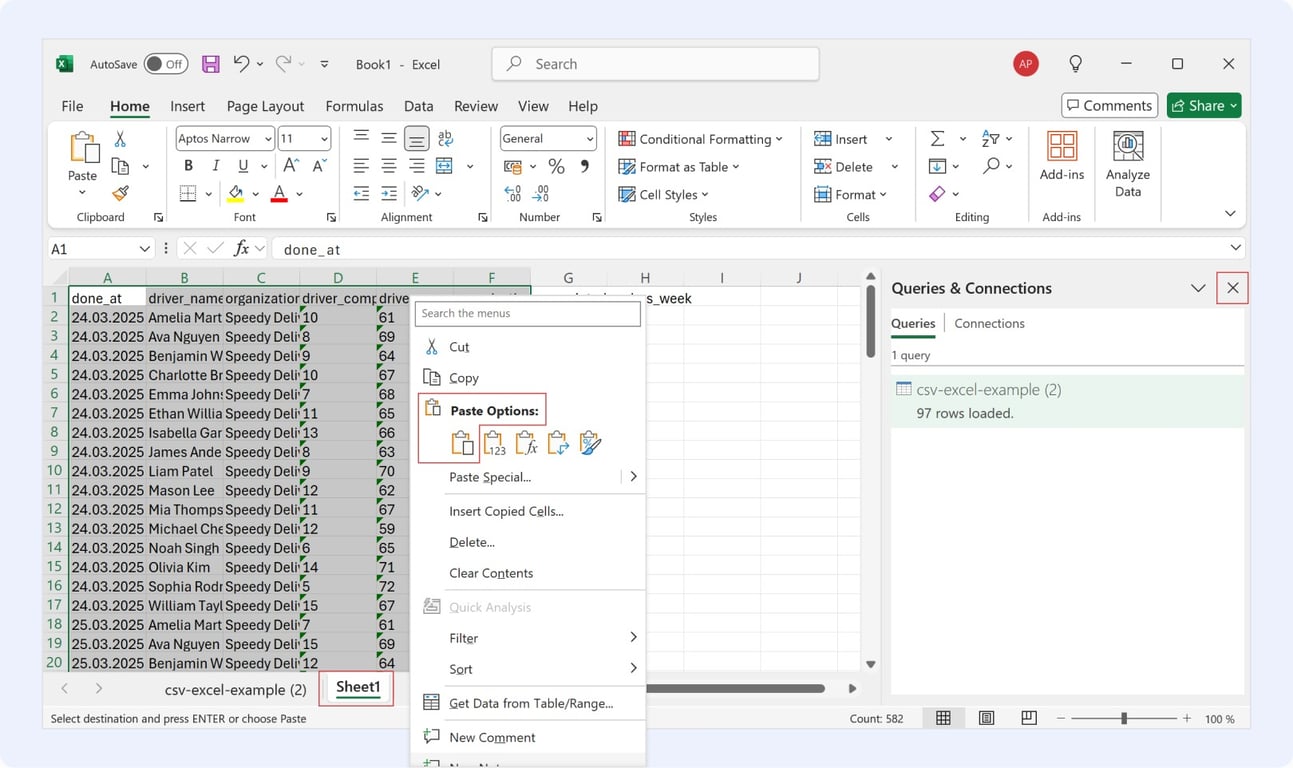Click Decrease Decimal icon
This screenshot has height=768, width=1293.
click(x=542, y=193)
